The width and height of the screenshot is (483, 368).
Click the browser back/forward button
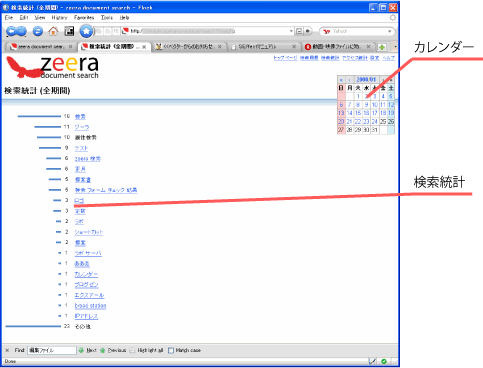[16, 31]
